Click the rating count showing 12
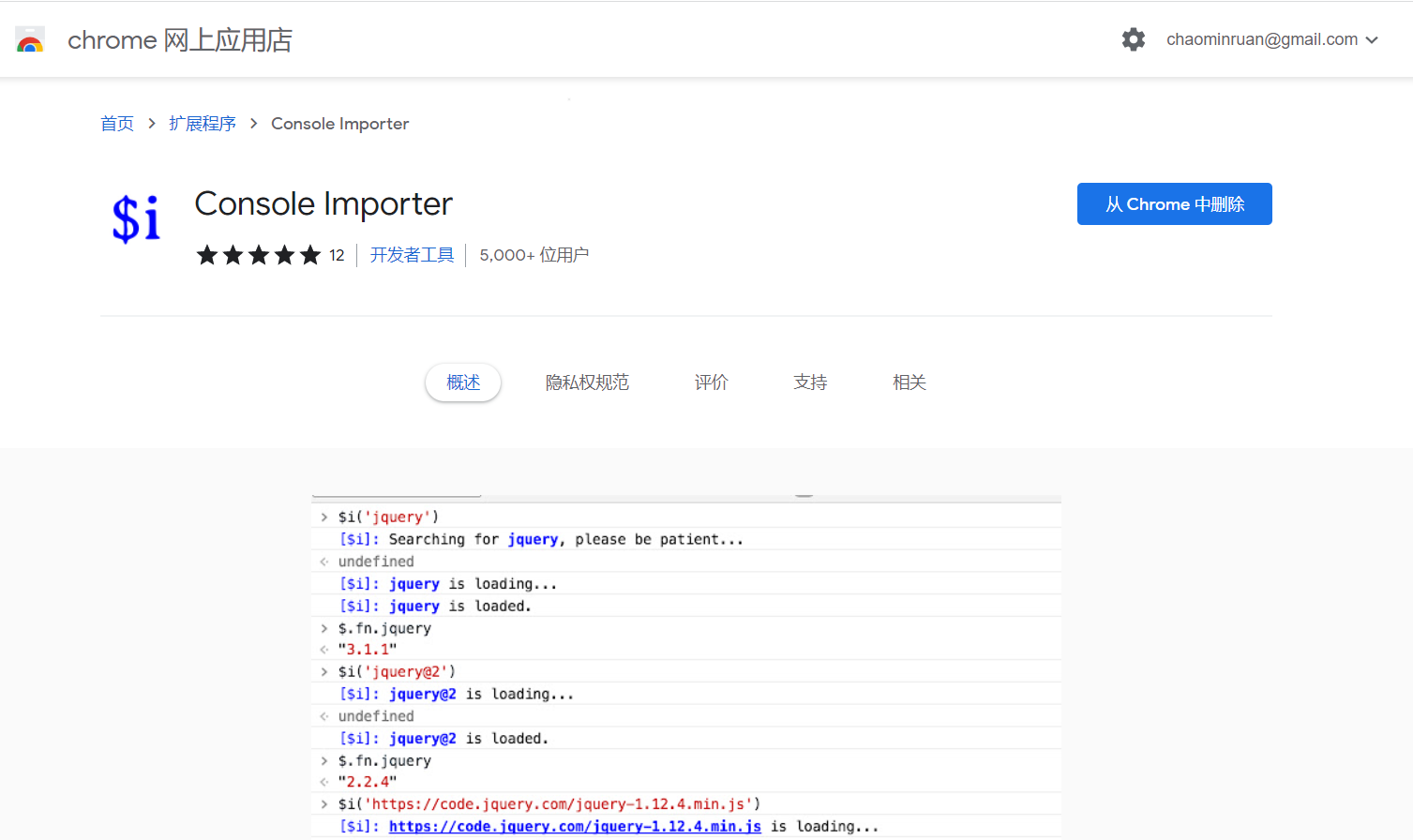1413x840 pixels. click(x=337, y=254)
